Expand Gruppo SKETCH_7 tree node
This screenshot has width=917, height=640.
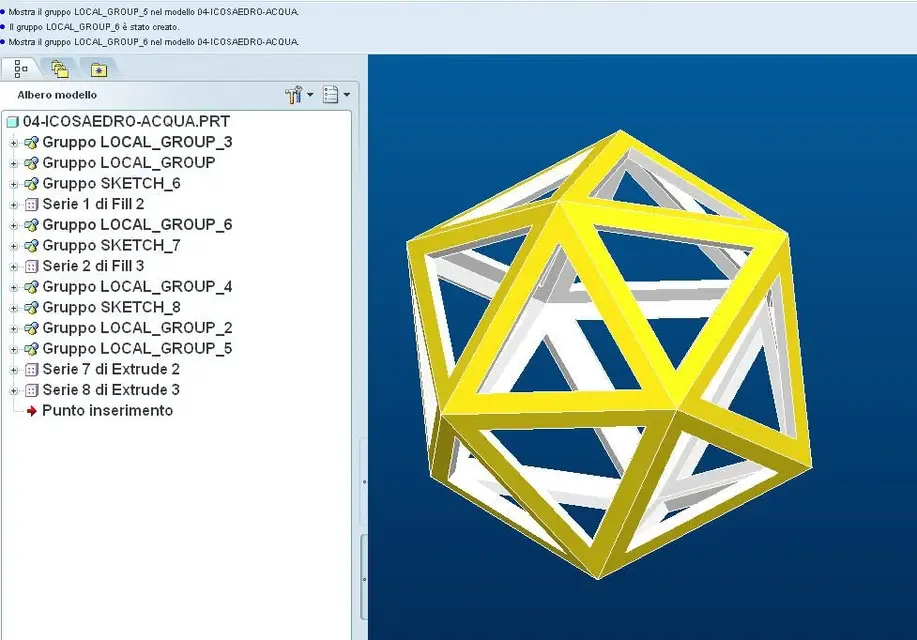coord(13,246)
